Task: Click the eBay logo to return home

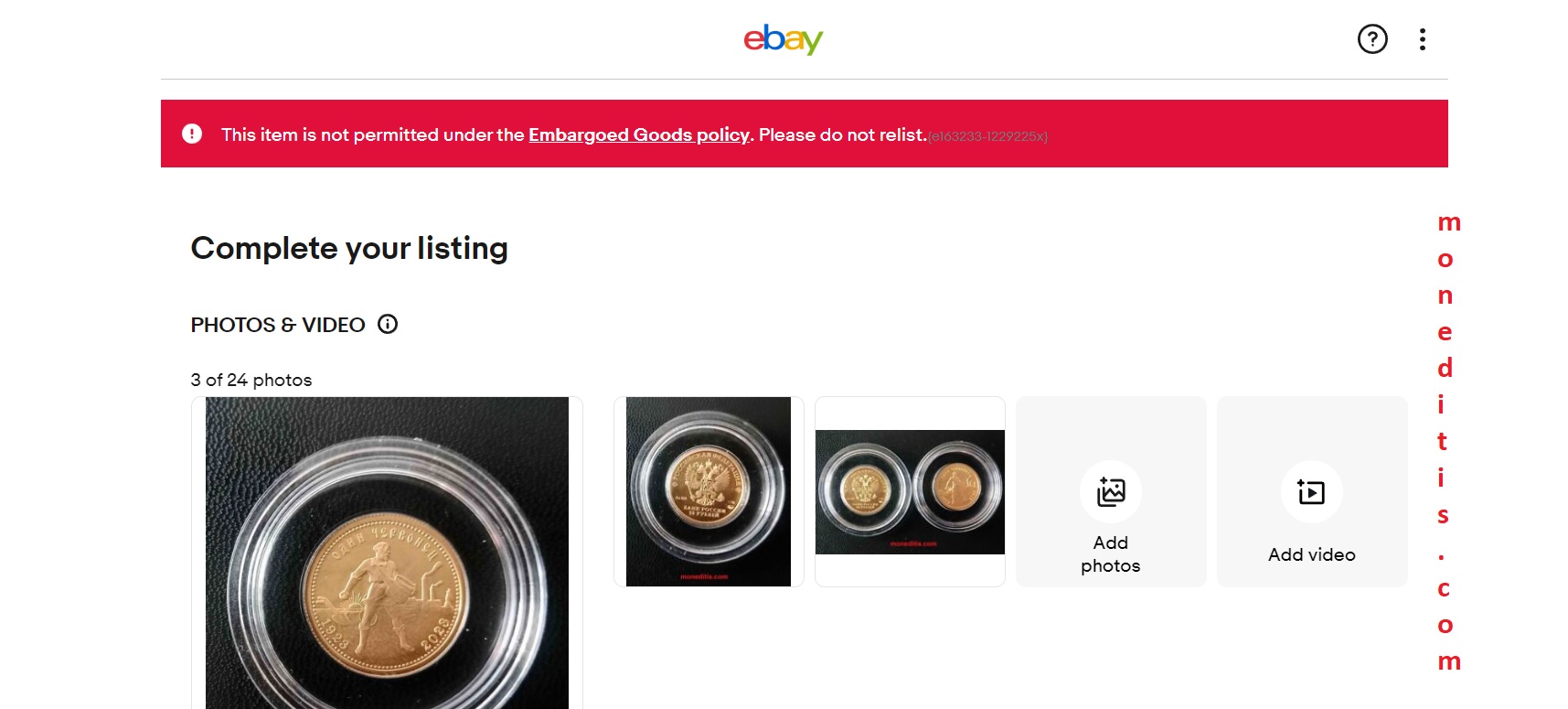Action: click(x=781, y=38)
